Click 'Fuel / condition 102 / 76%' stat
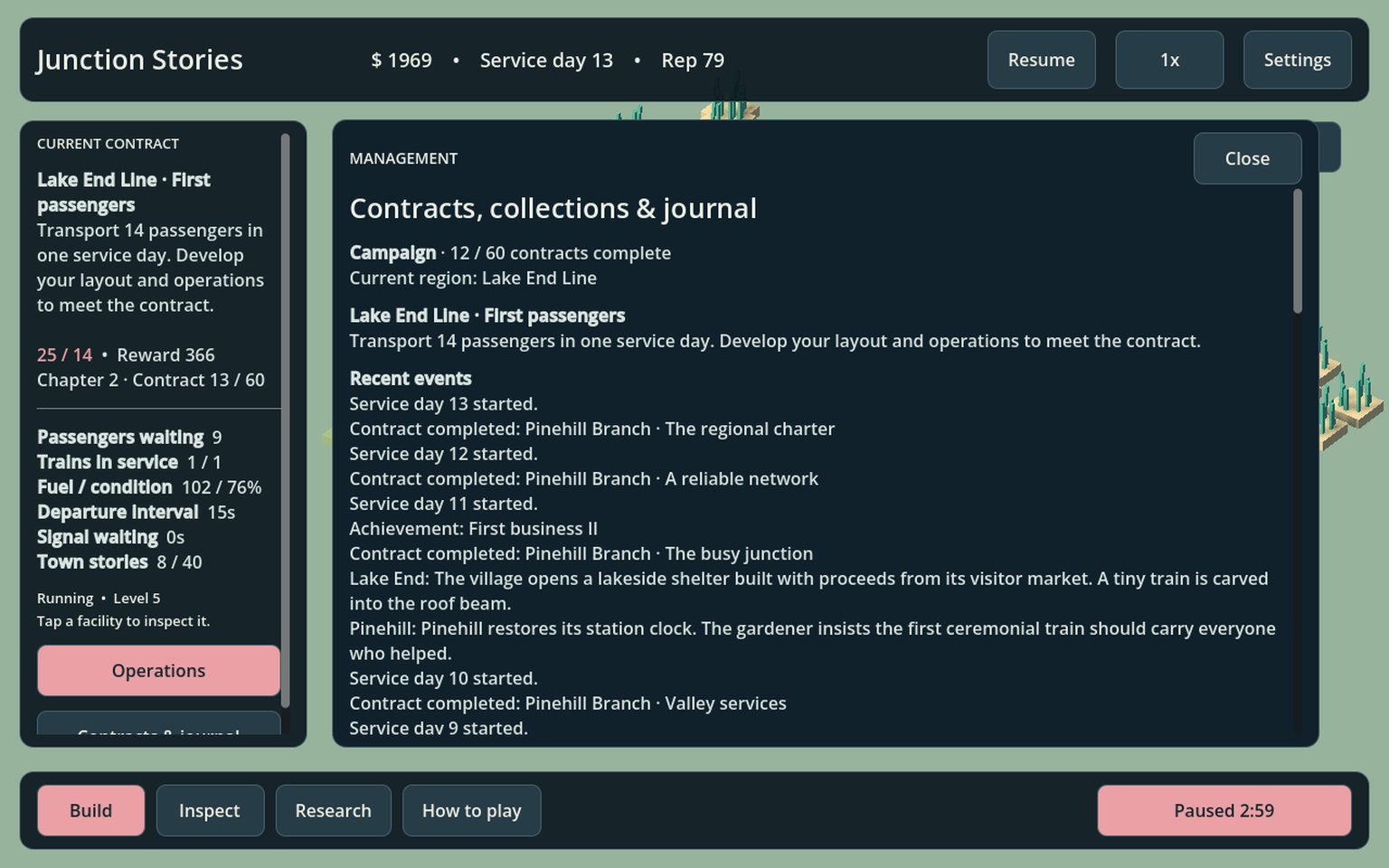Viewport: 1389px width, 868px height. (149, 487)
